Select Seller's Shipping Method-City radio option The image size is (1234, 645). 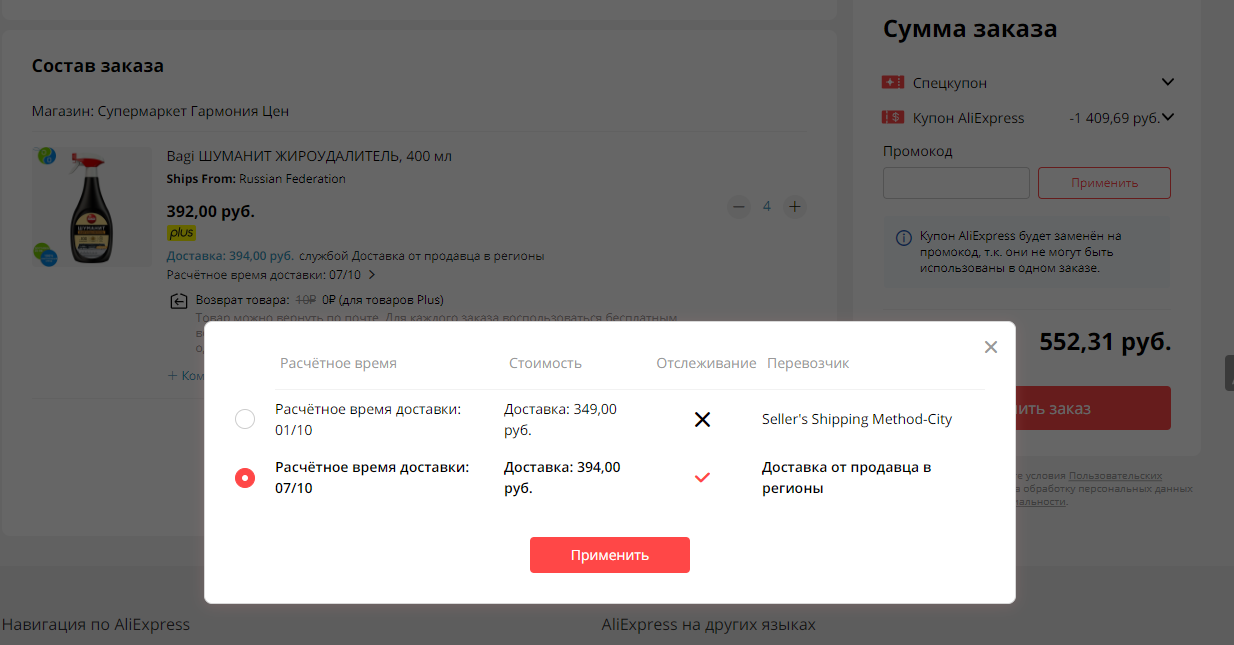coord(245,420)
